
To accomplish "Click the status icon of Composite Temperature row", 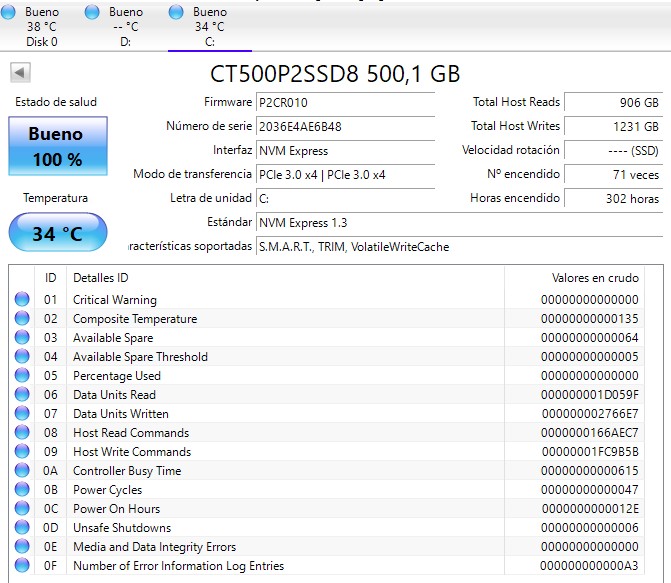I will point(22,318).
